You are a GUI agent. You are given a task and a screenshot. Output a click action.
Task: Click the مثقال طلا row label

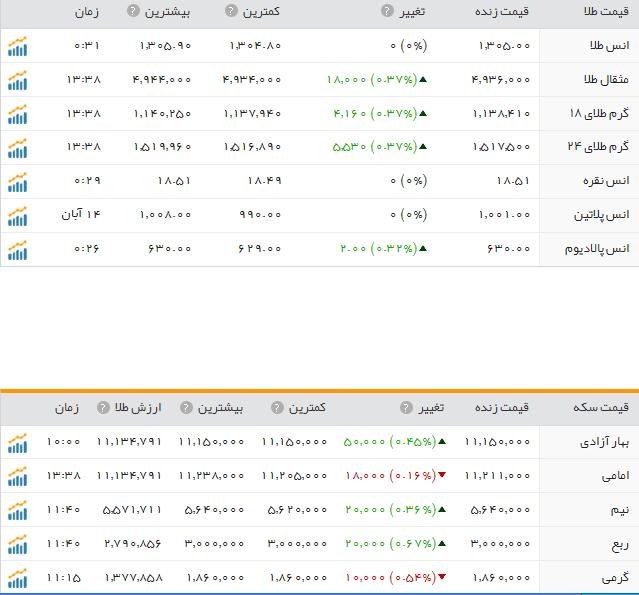(x=606, y=79)
